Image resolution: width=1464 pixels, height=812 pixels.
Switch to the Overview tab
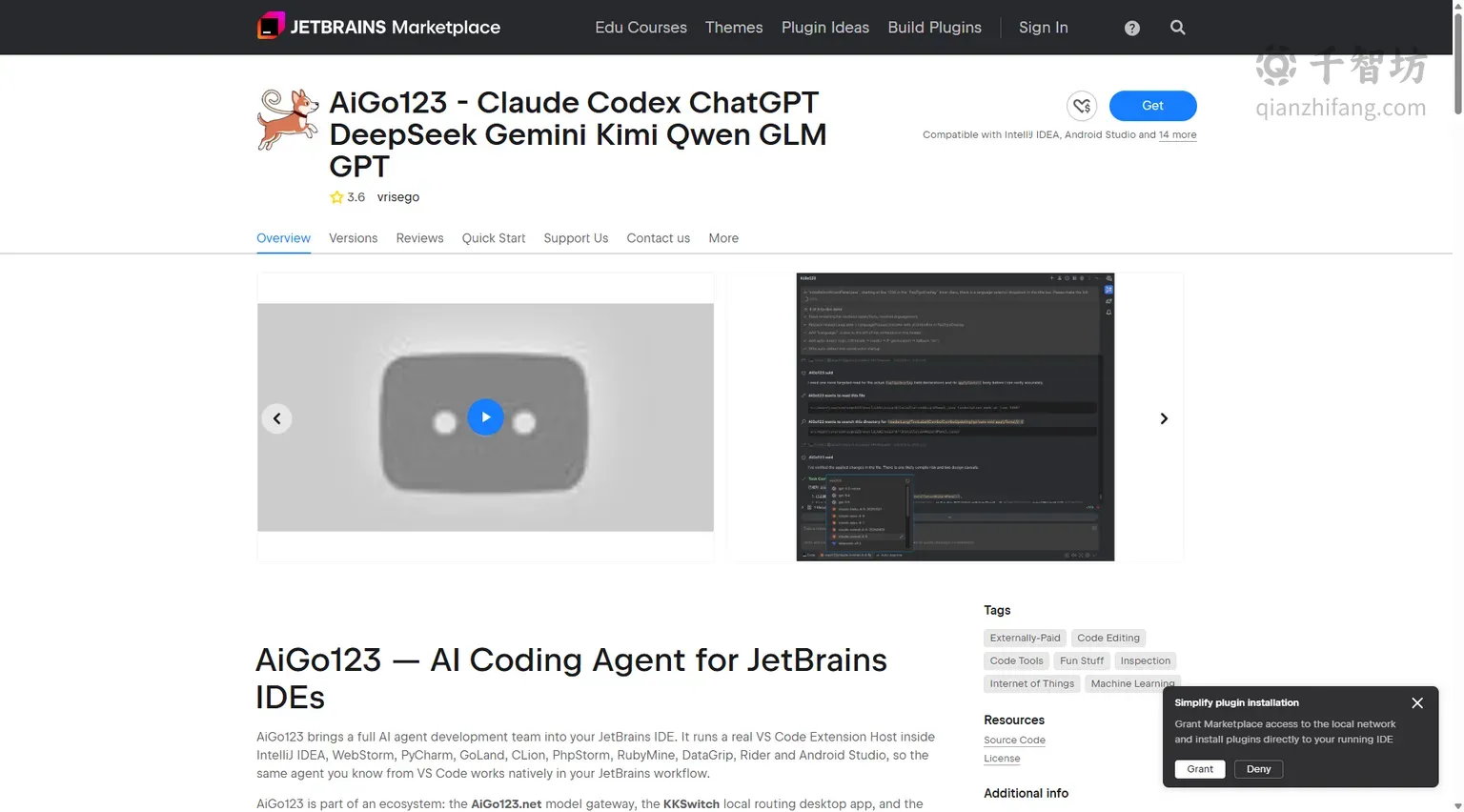coord(283,238)
